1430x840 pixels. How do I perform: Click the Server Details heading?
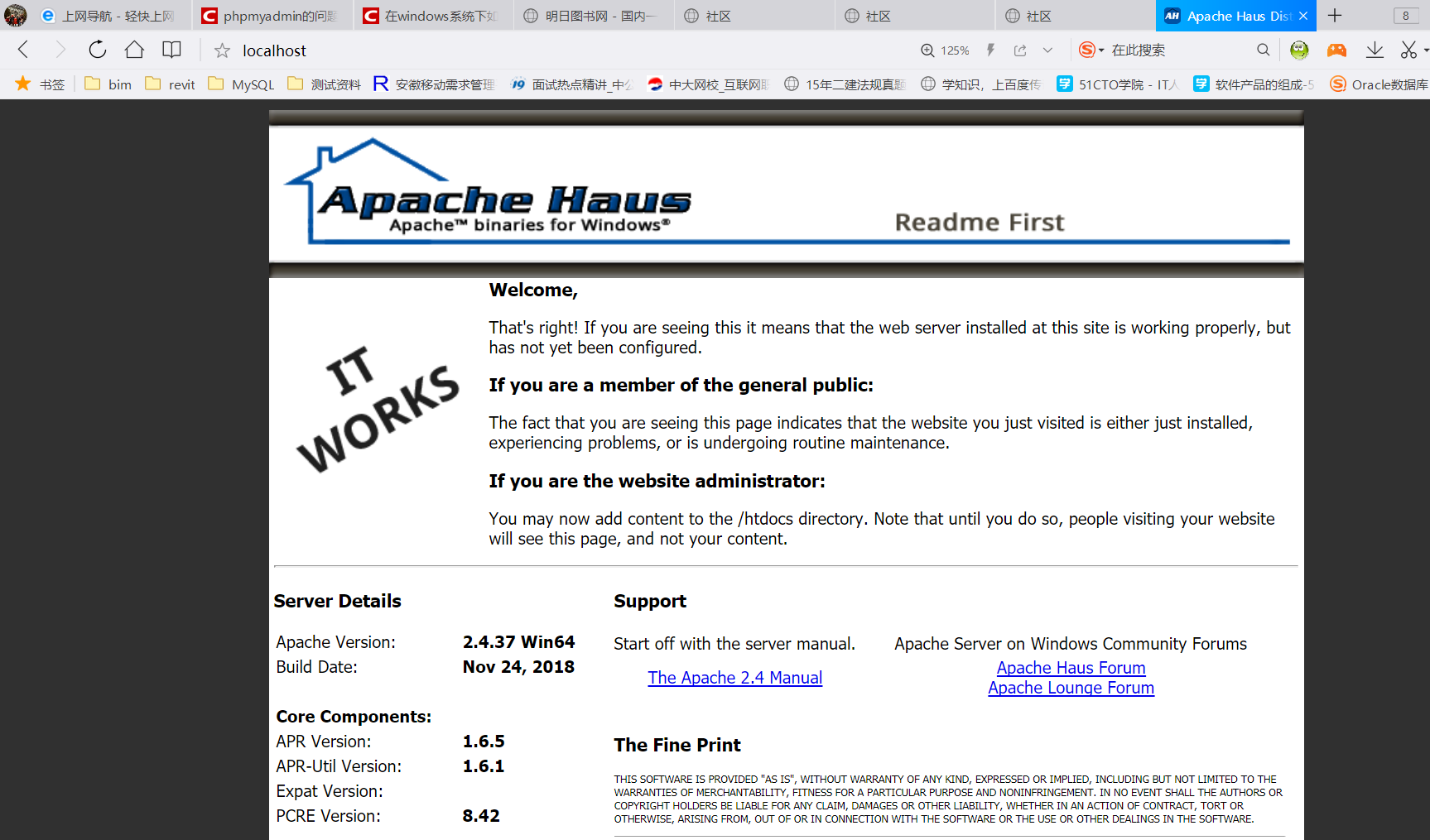[x=337, y=602]
